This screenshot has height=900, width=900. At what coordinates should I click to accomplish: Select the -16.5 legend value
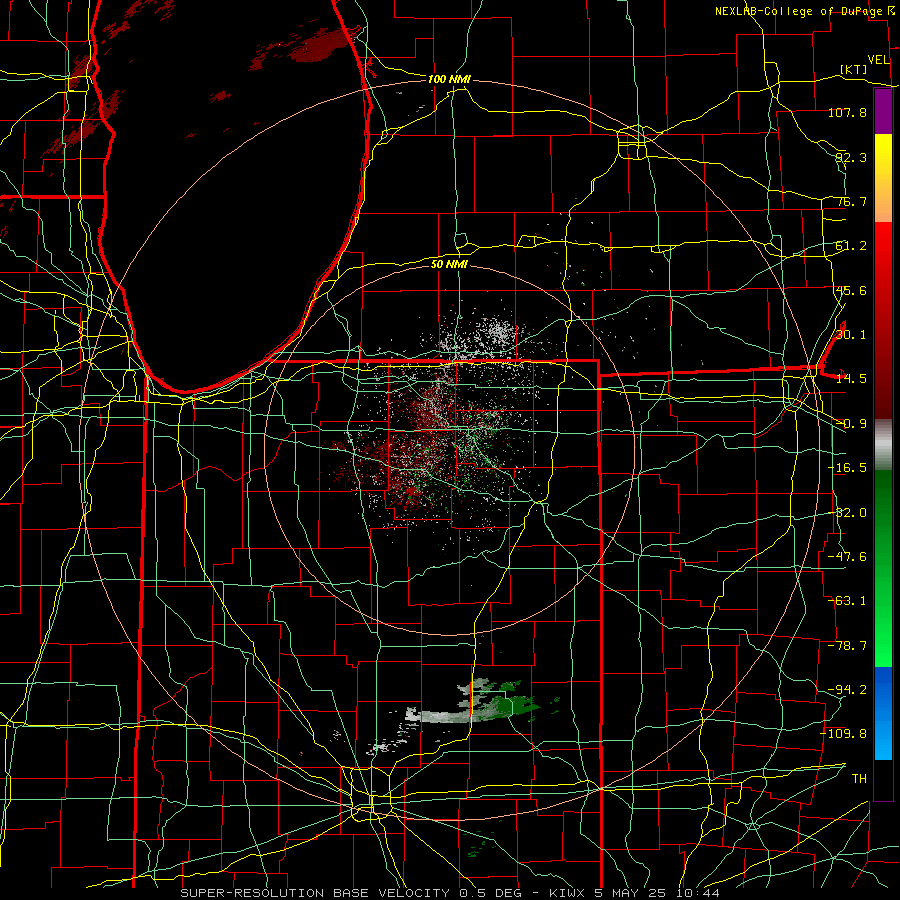click(847, 468)
